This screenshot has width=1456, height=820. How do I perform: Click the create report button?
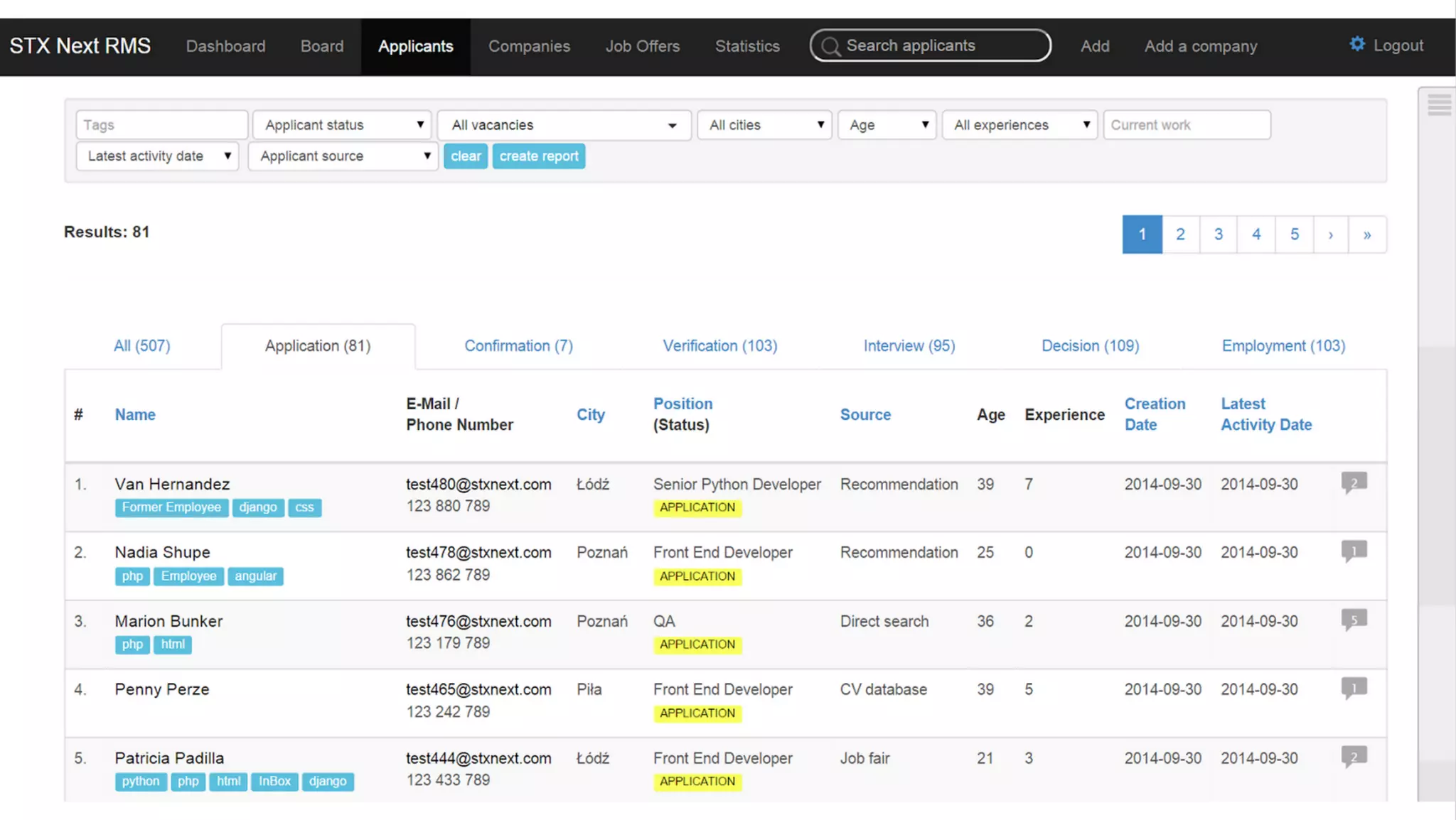coord(539,156)
